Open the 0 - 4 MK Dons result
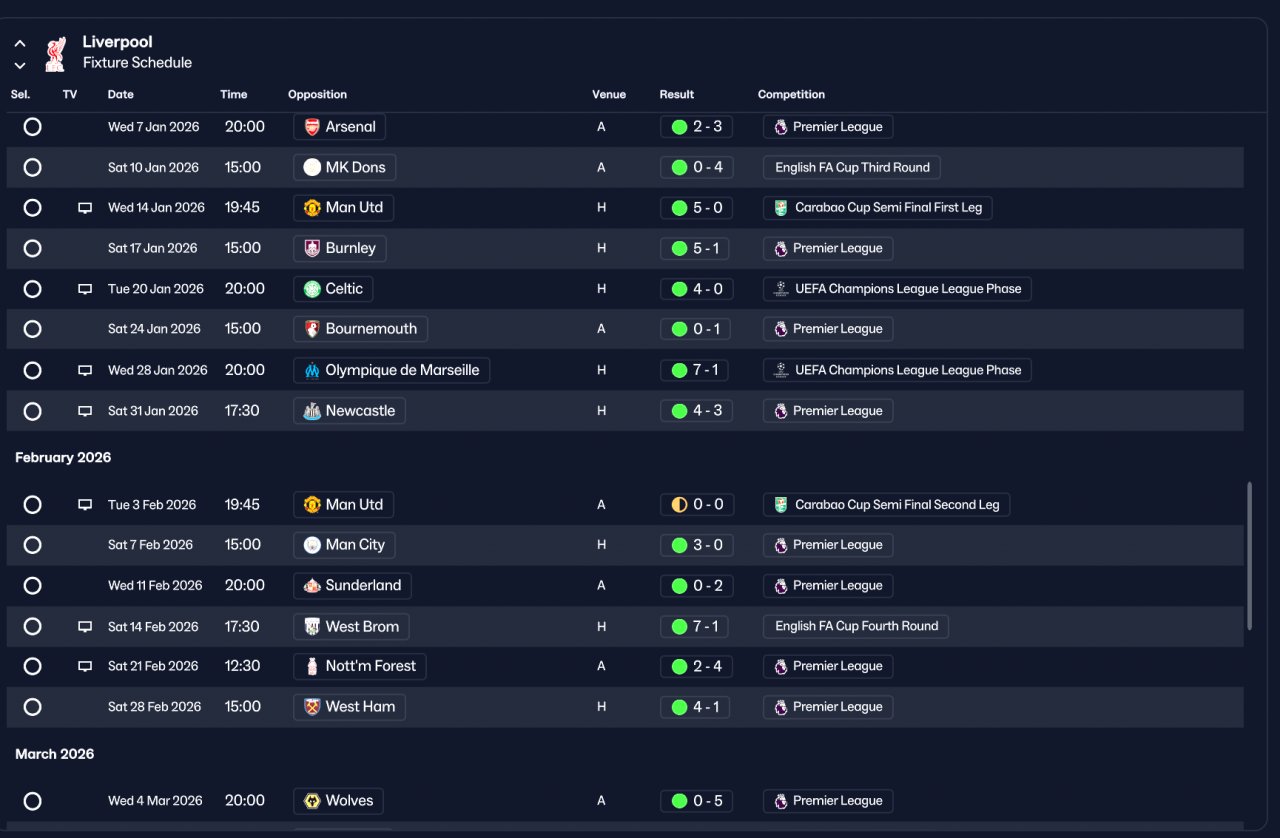 tap(696, 167)
